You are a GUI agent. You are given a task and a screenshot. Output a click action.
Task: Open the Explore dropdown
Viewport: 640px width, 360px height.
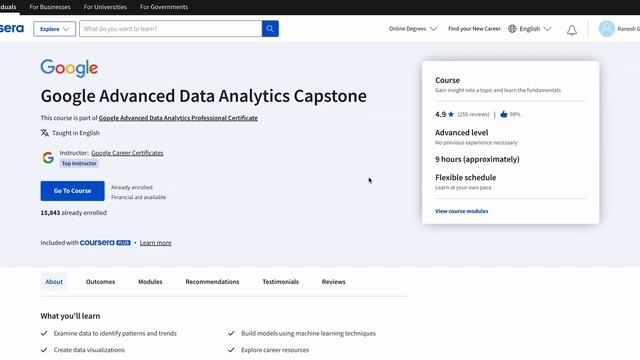click(x=54, y=29)
